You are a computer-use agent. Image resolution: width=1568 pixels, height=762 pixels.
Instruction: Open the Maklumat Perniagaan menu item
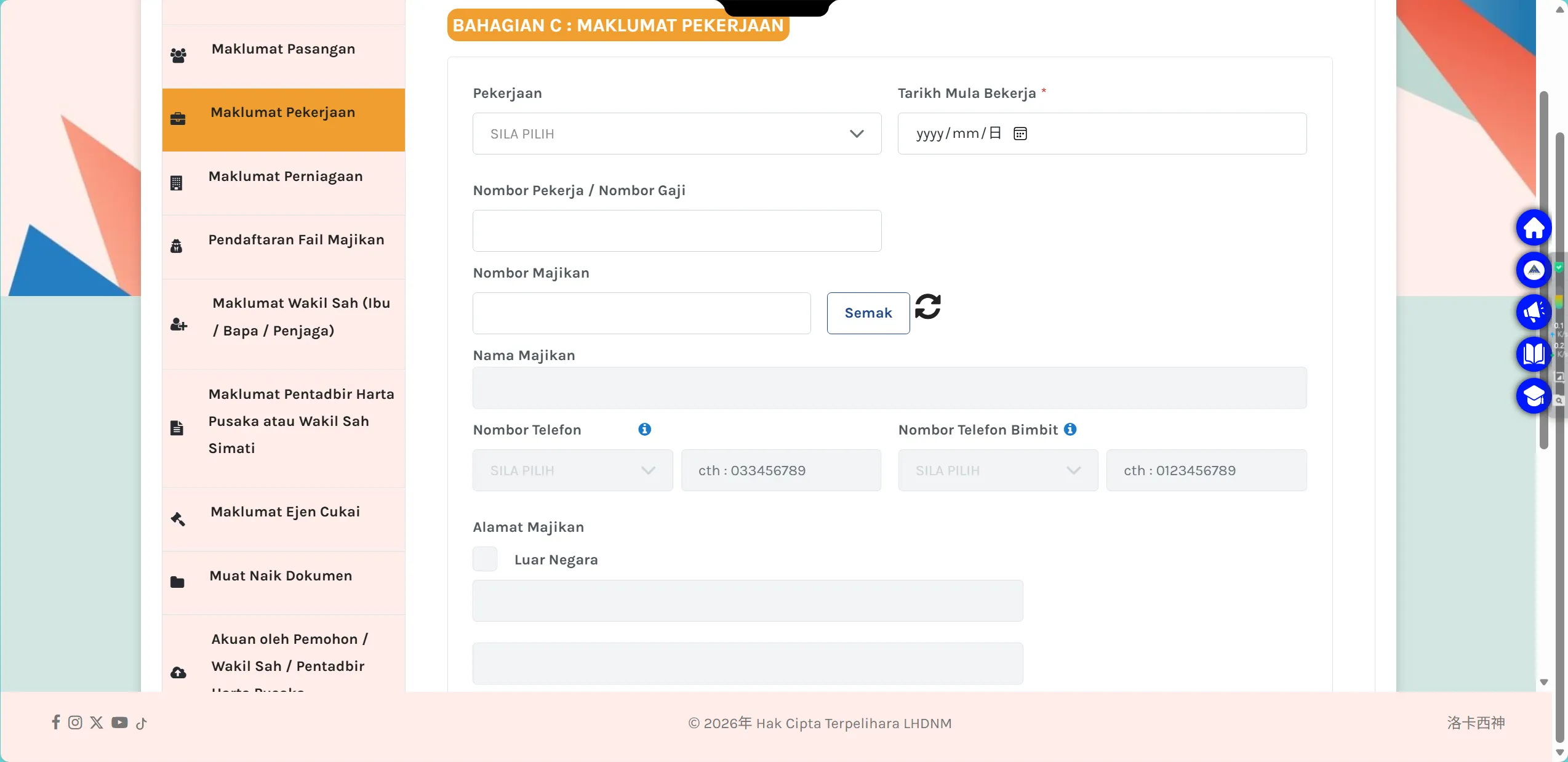click(283, 183)
